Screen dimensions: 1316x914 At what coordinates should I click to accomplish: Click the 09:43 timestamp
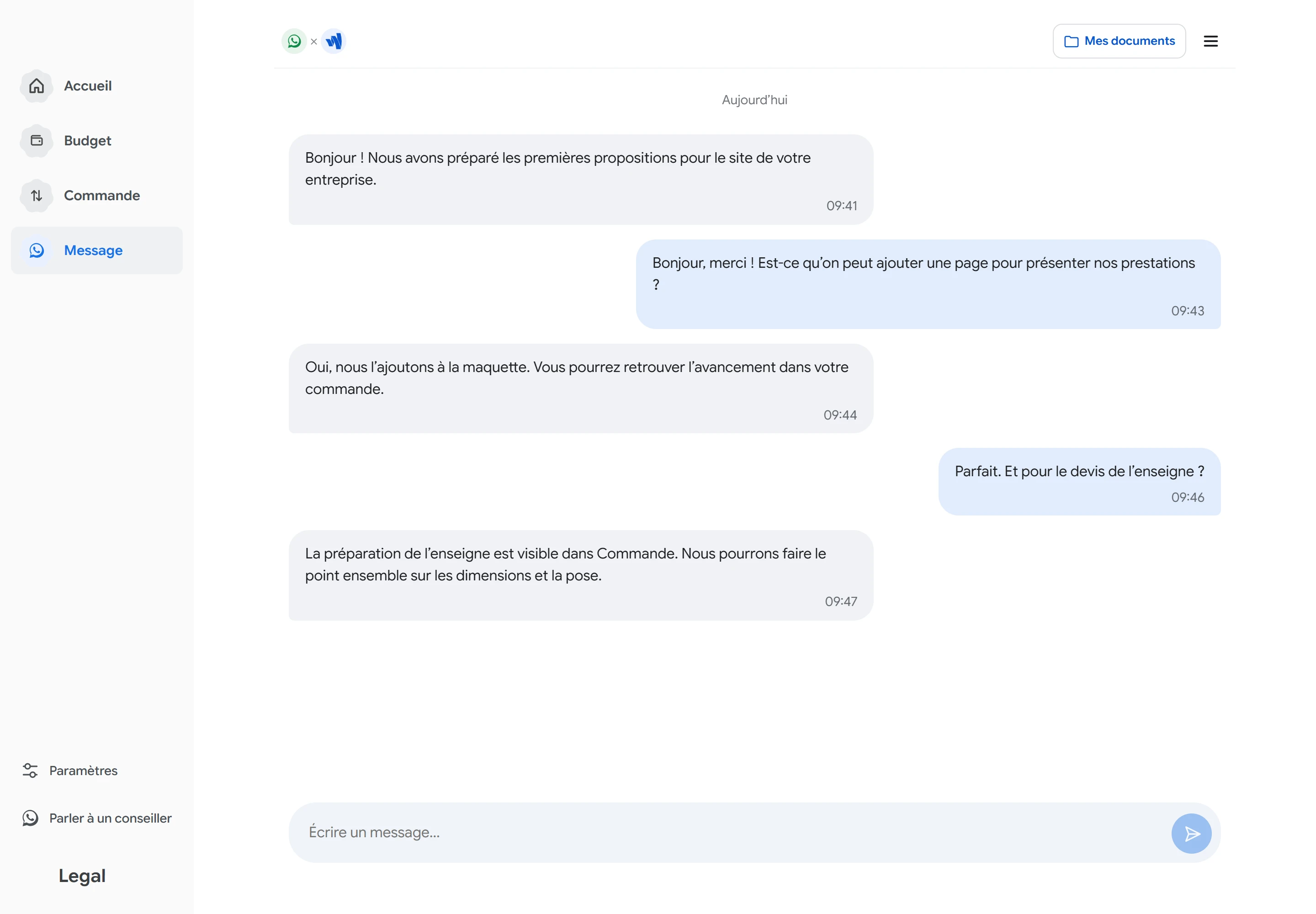(x=1187, y=311)
